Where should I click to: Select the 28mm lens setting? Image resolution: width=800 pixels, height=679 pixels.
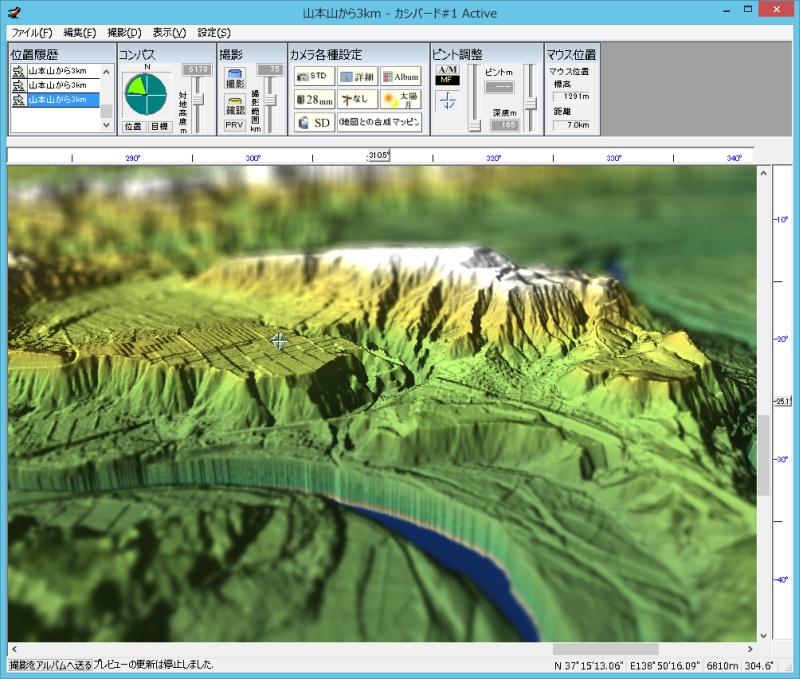(x=313, y=99)
